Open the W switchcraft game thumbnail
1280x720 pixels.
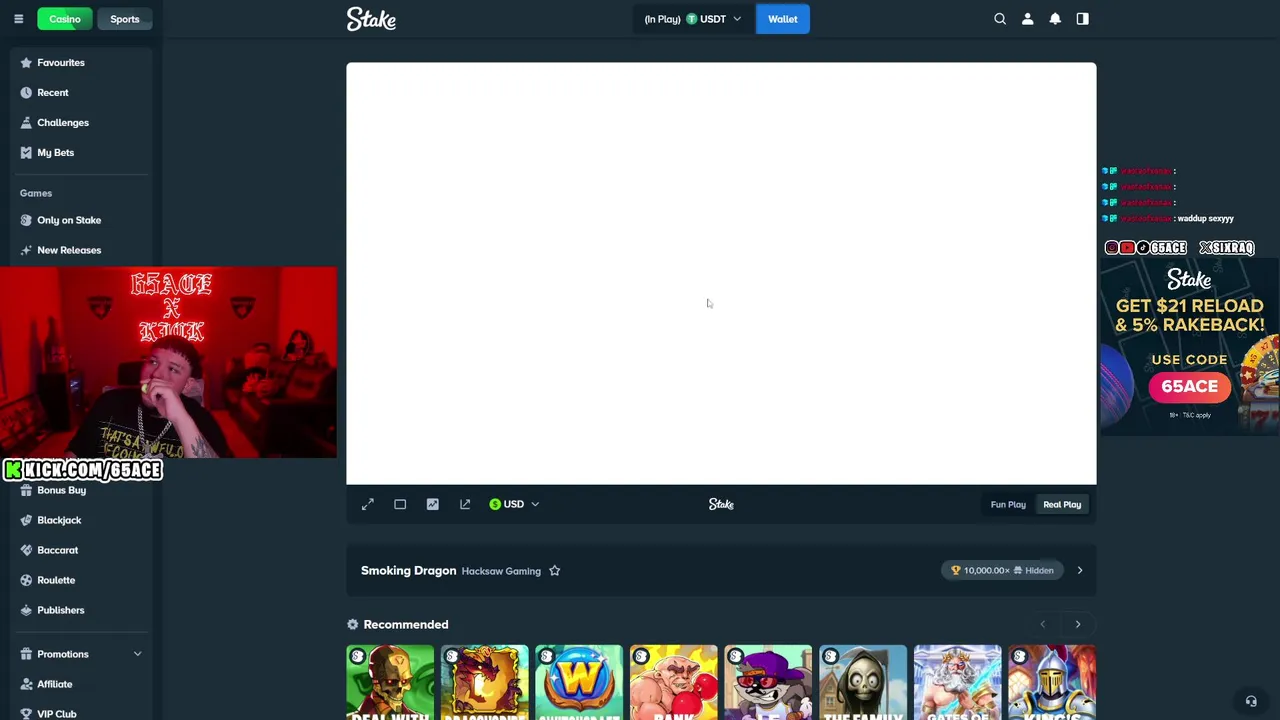579,682
